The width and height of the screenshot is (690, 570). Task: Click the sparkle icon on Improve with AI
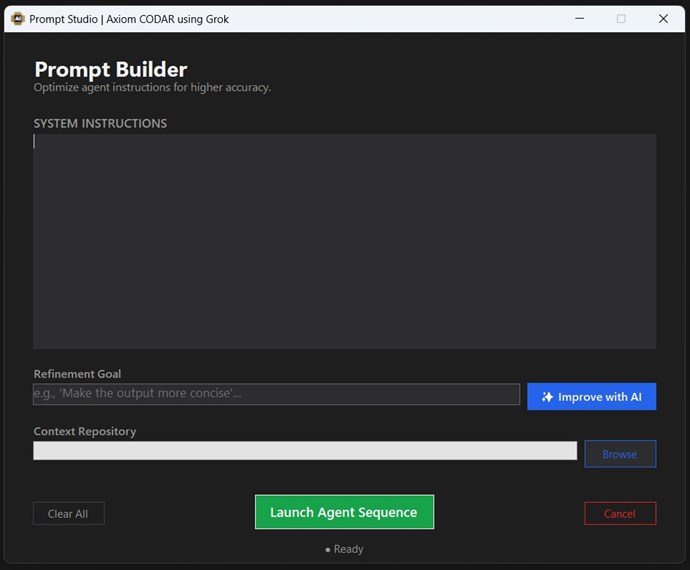click(547, 397)
